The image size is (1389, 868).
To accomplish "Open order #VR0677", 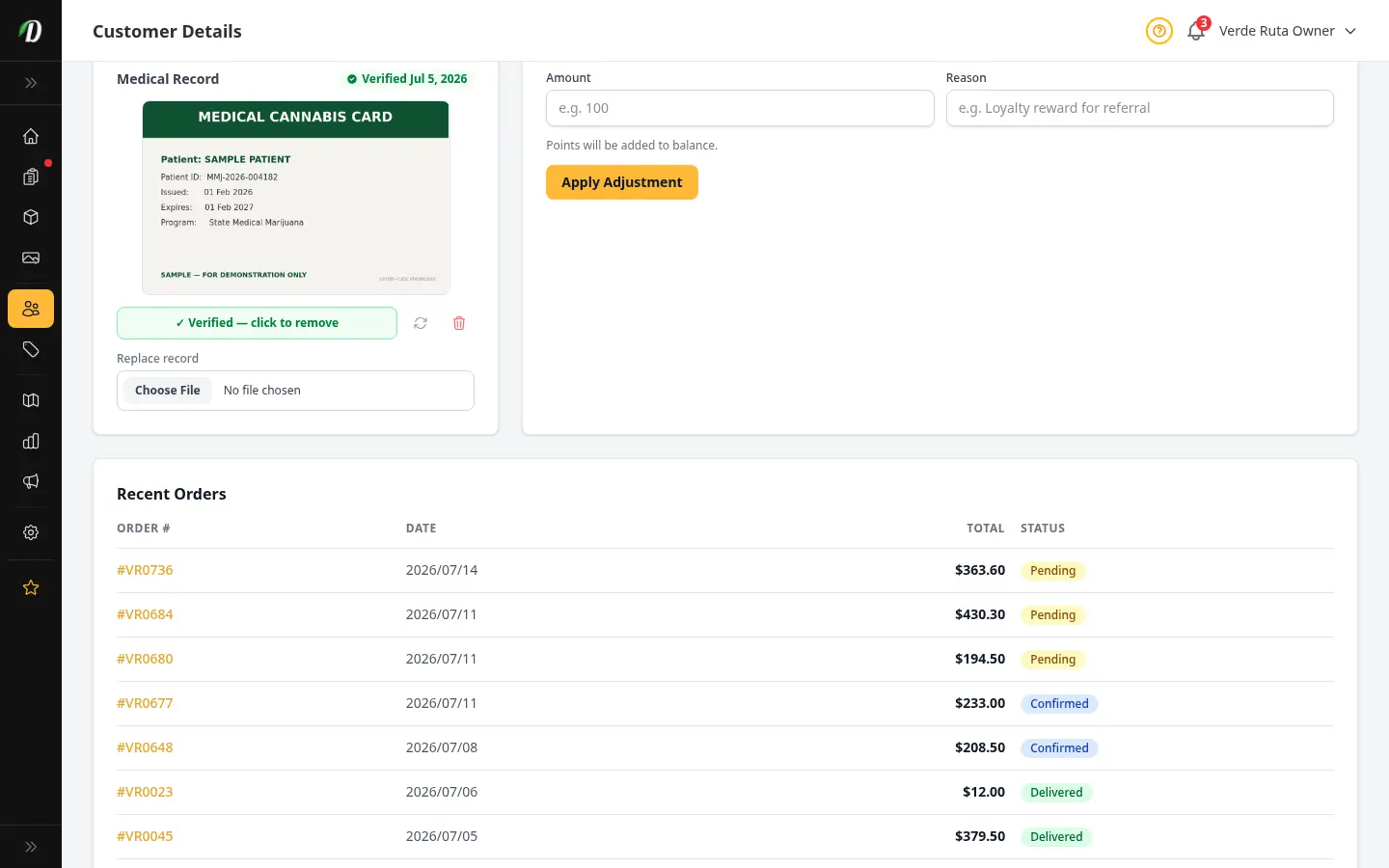I will [x=145, y=703].
